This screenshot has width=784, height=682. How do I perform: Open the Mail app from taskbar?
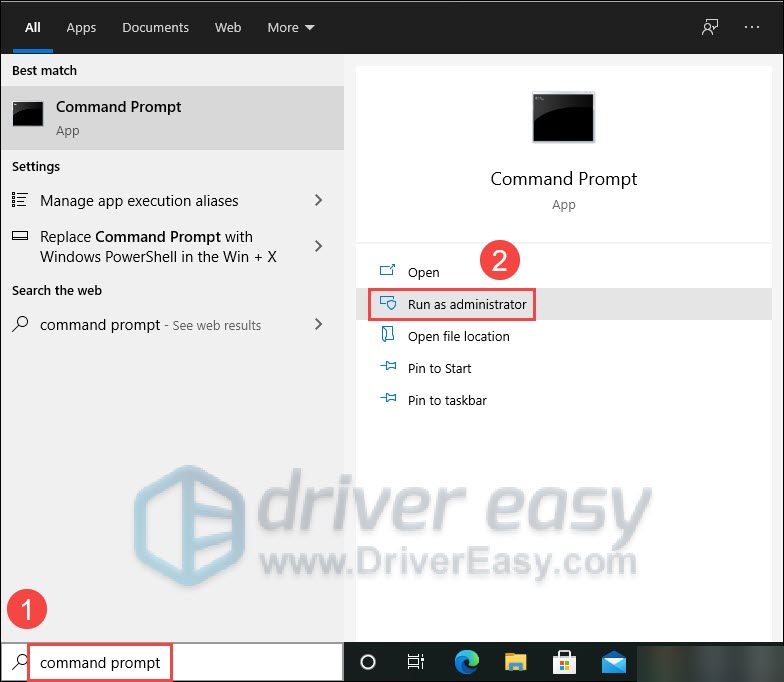tap(613, 662)
